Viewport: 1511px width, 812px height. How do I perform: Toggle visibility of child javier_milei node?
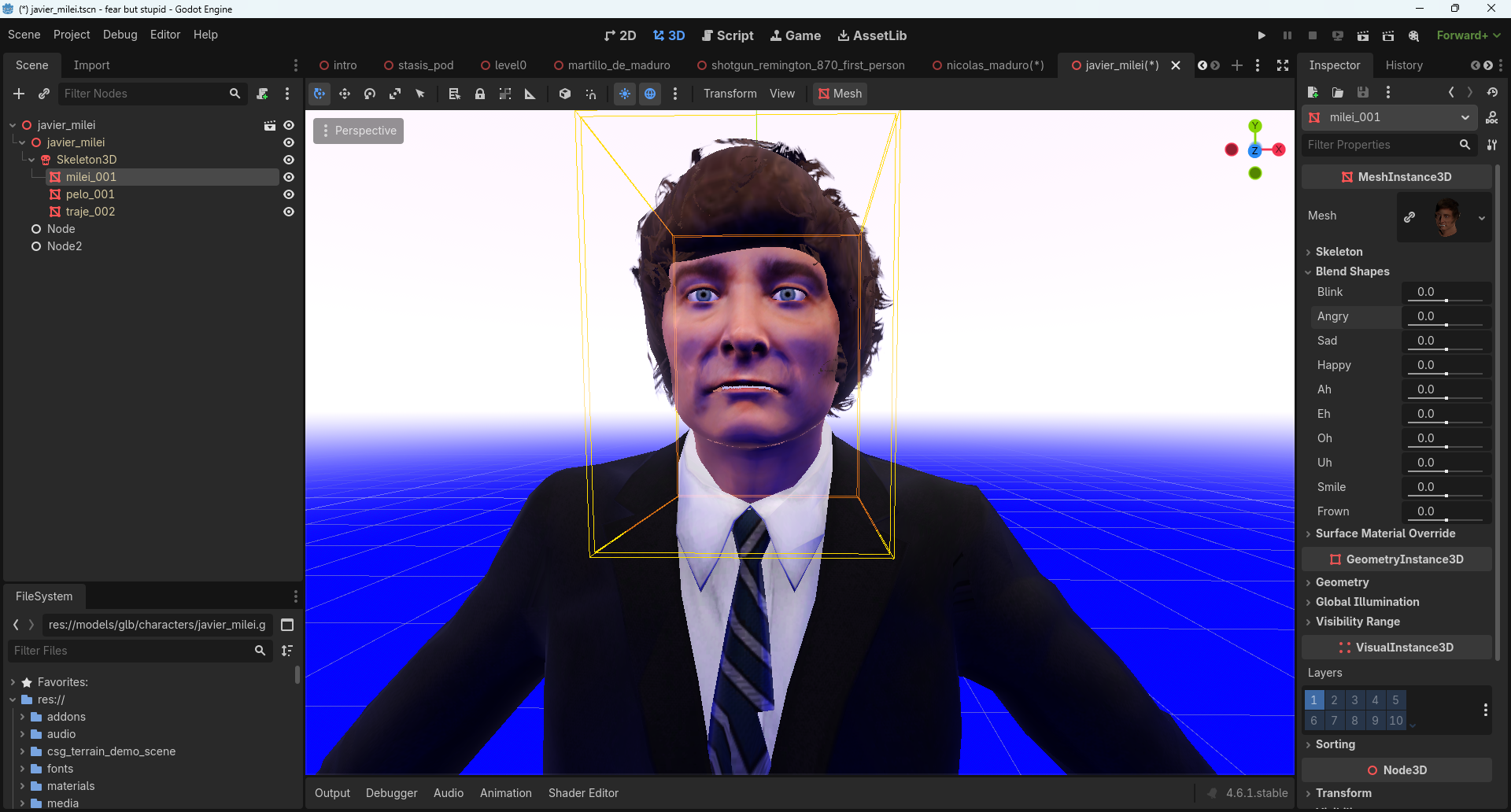pyautogui.click(x=289, y=142)
